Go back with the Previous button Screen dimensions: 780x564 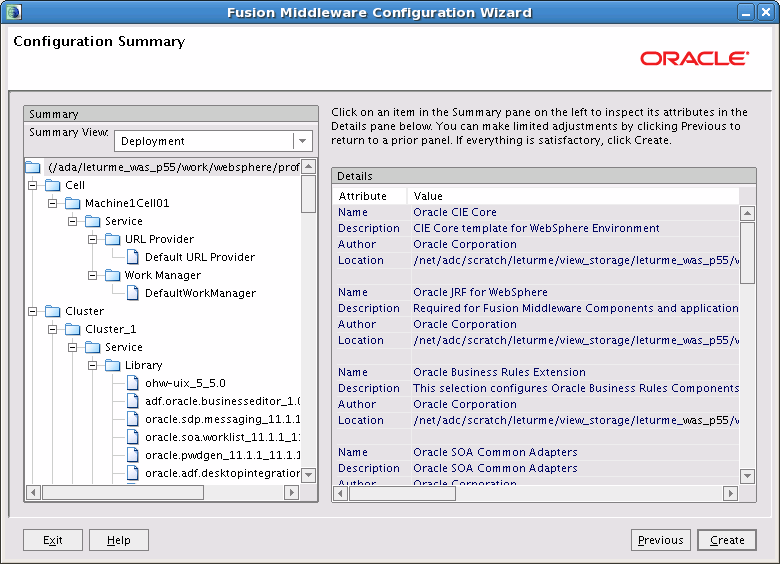(x=661, y=540)
